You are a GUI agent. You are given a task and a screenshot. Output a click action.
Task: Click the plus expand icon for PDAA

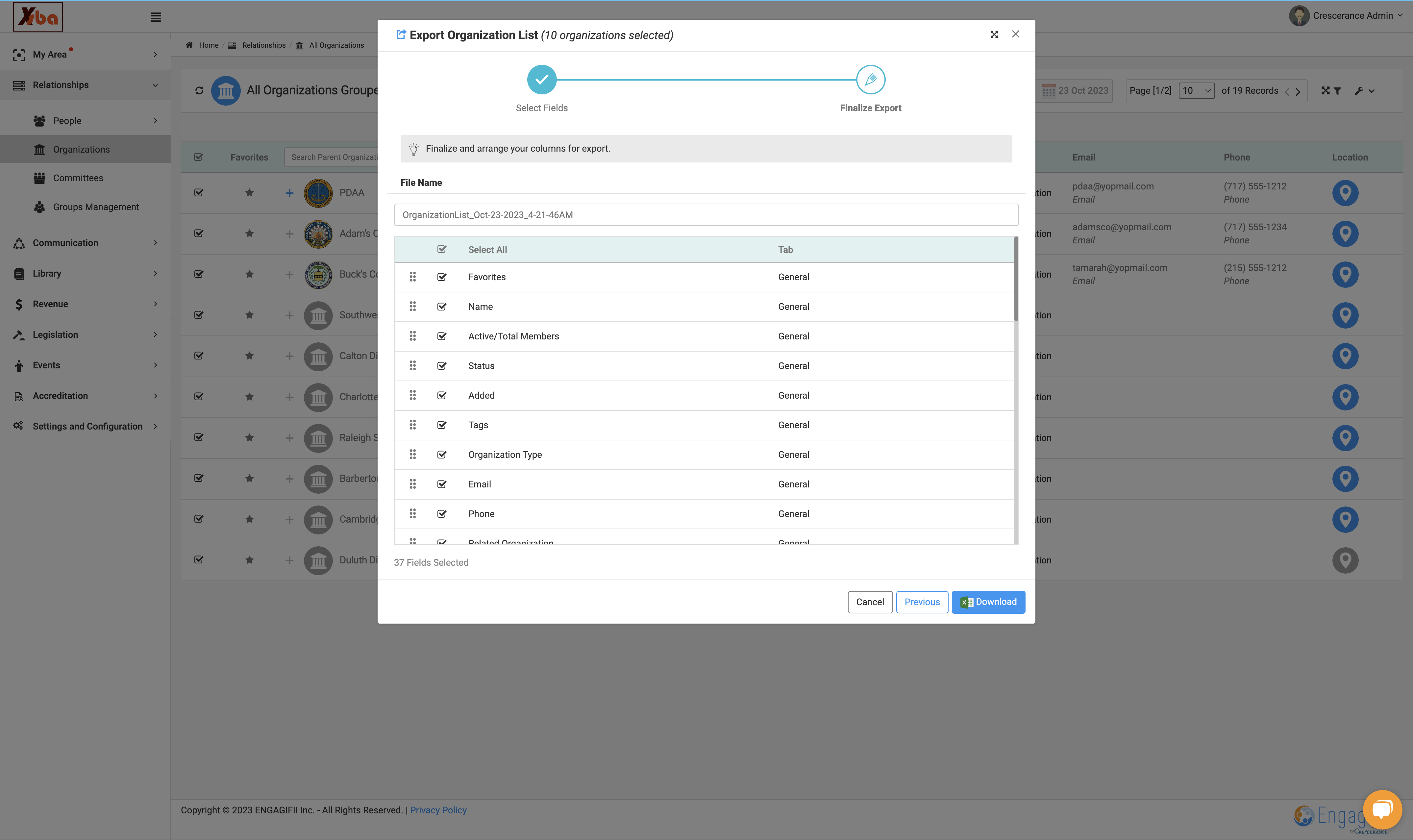point(289,193)
